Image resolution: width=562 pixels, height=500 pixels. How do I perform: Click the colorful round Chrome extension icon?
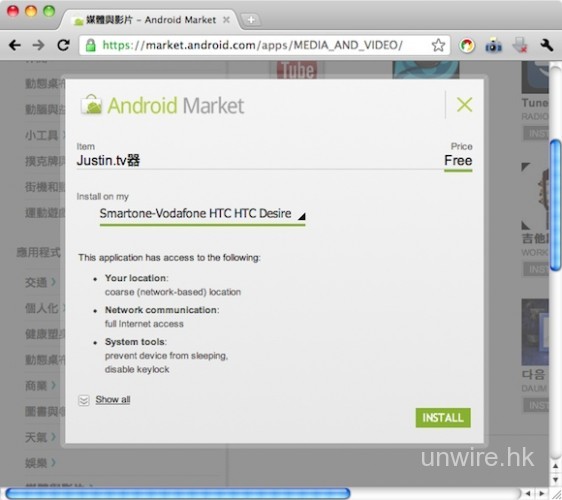point(466,46)
